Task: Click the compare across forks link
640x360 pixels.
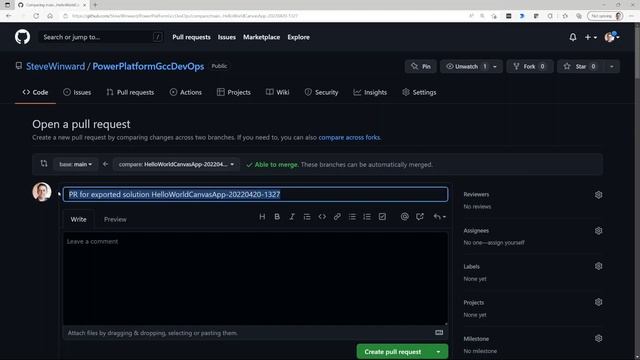Action: [349, 138]
